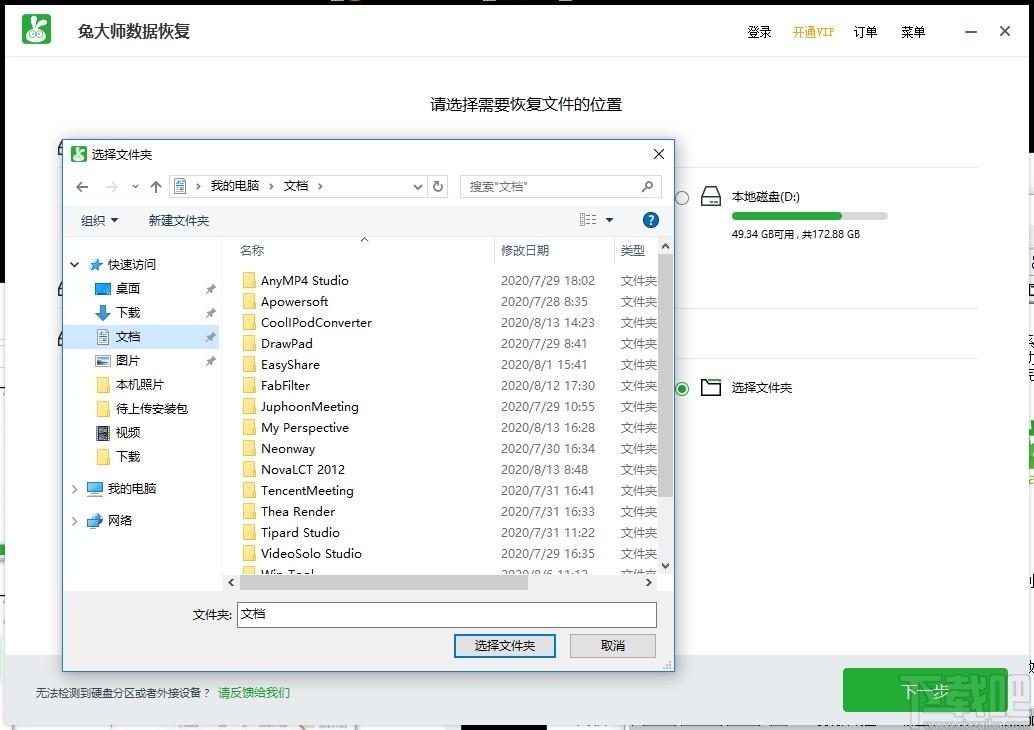Open 登录 in the top bar
1034x730 pixels.
pos(759,32)
